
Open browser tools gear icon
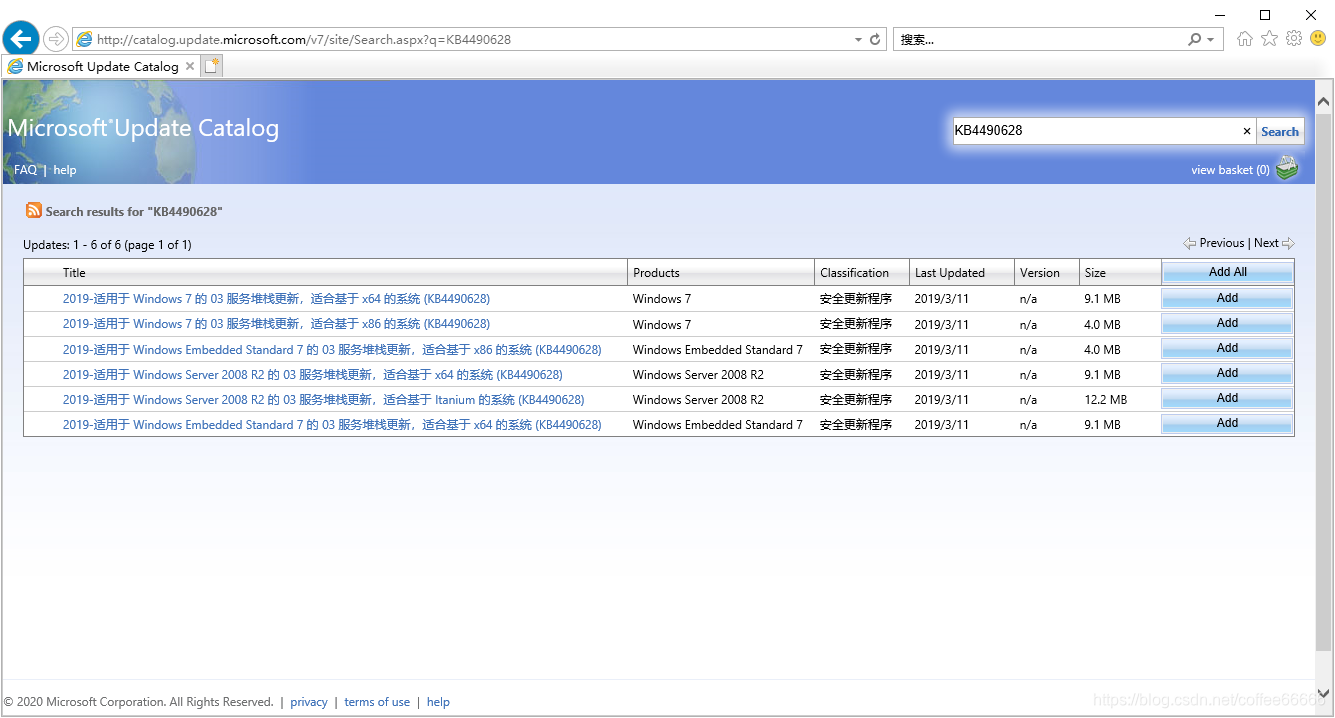click(x=1294, y=39)
